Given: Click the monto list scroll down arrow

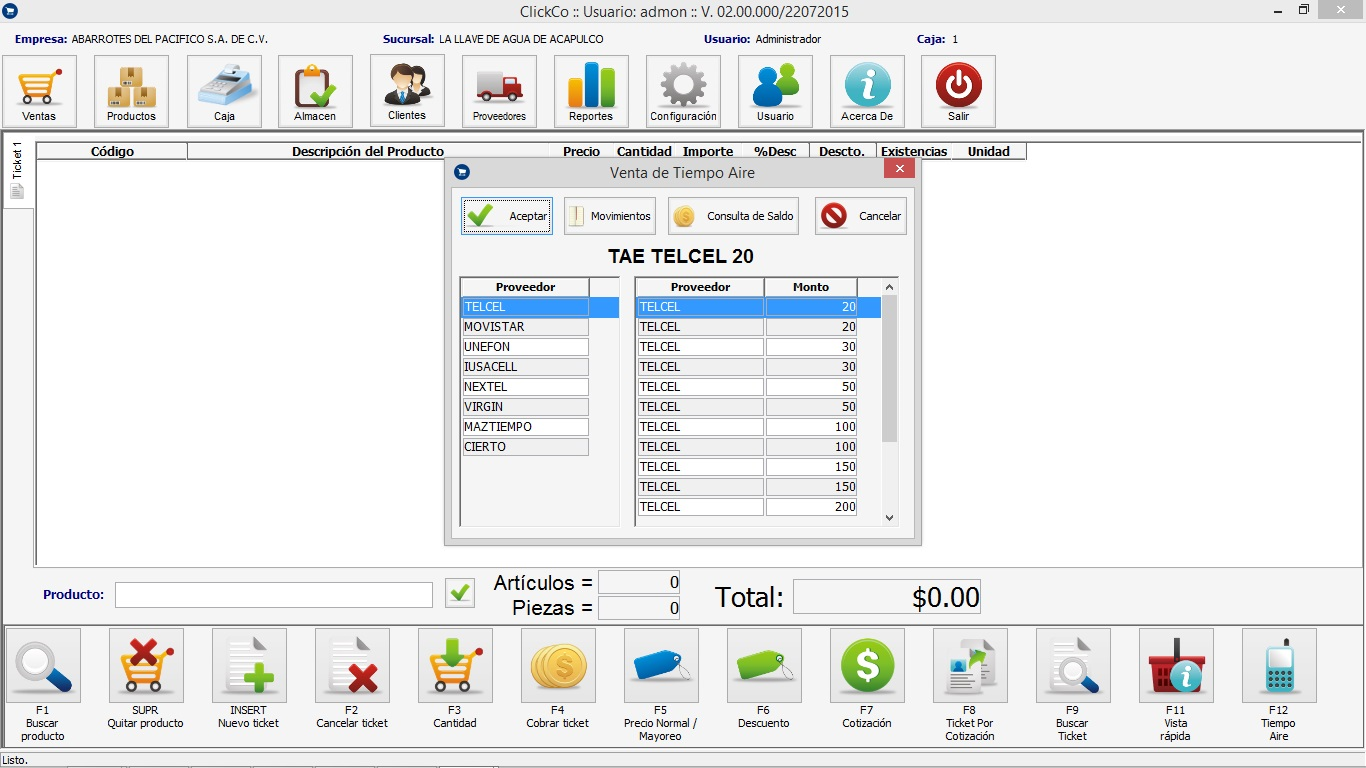Looking at the screenshot, I should (890, 518).
